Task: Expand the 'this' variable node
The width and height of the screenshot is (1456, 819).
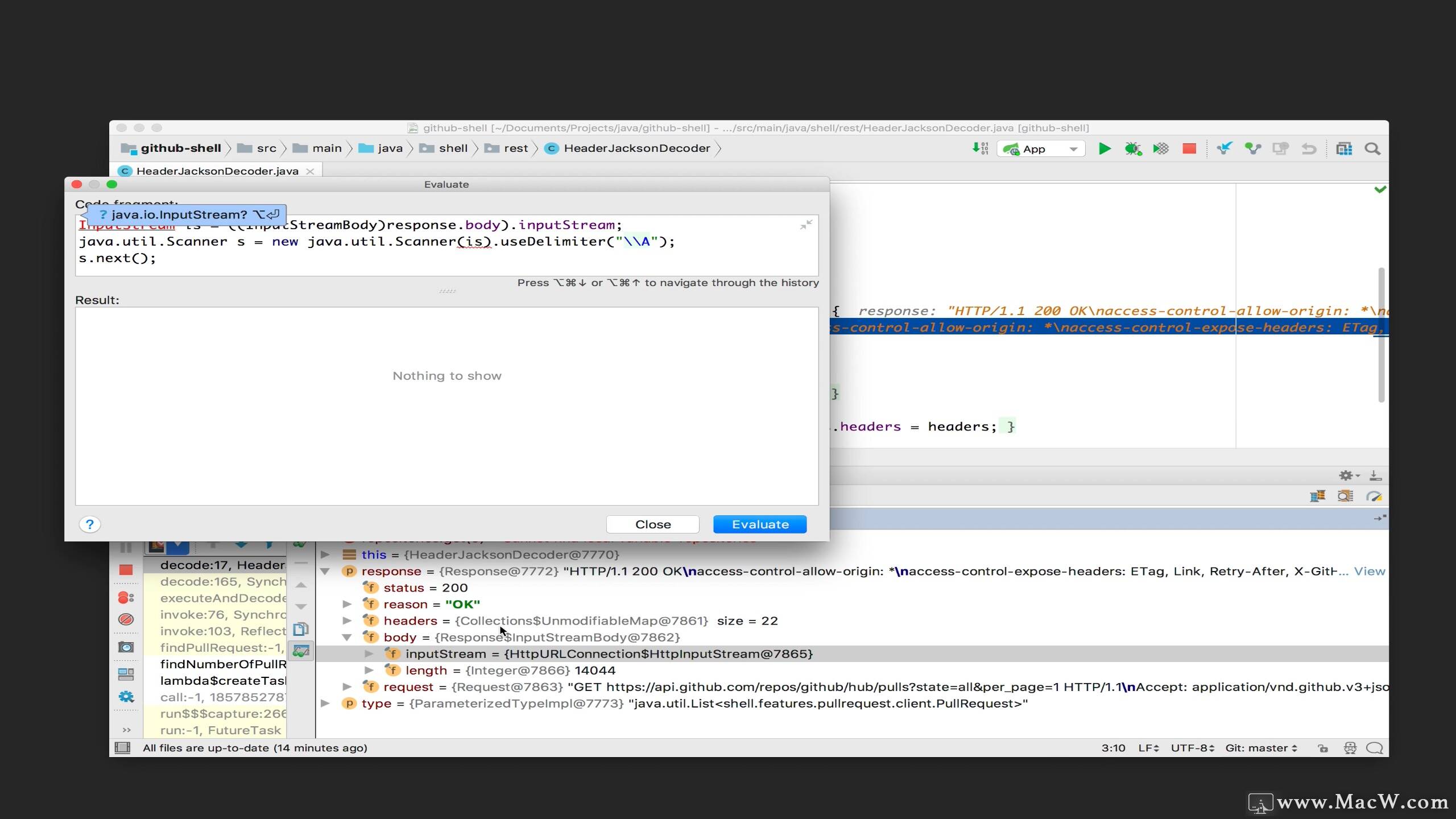Action: (x=325, y=555)
